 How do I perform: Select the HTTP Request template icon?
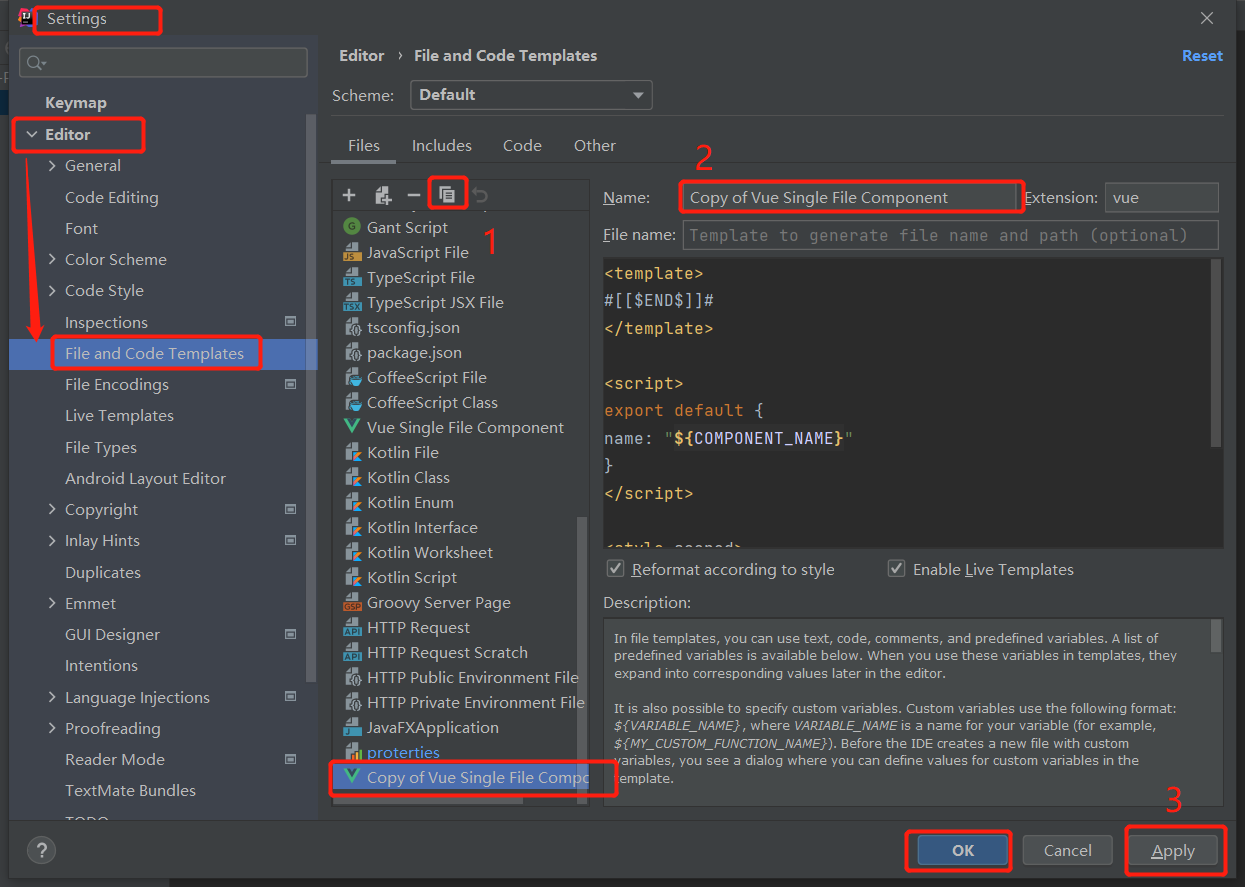tap(351, 627)
